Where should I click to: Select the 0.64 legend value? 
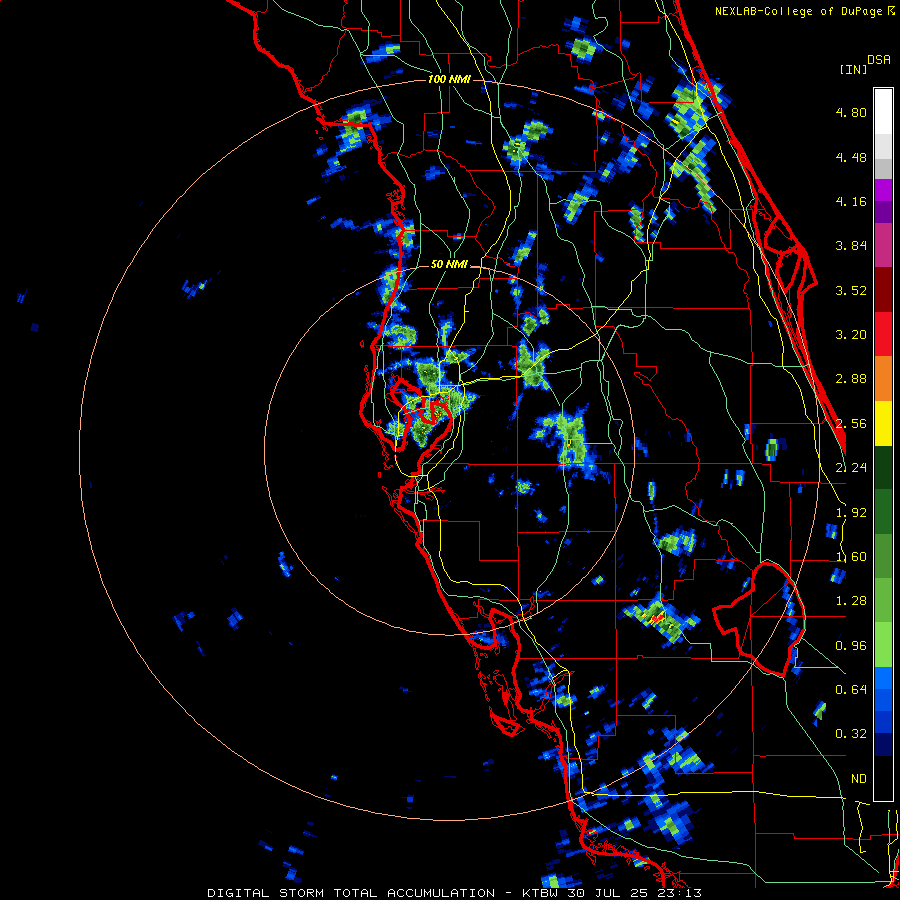(x=851, y=690)
